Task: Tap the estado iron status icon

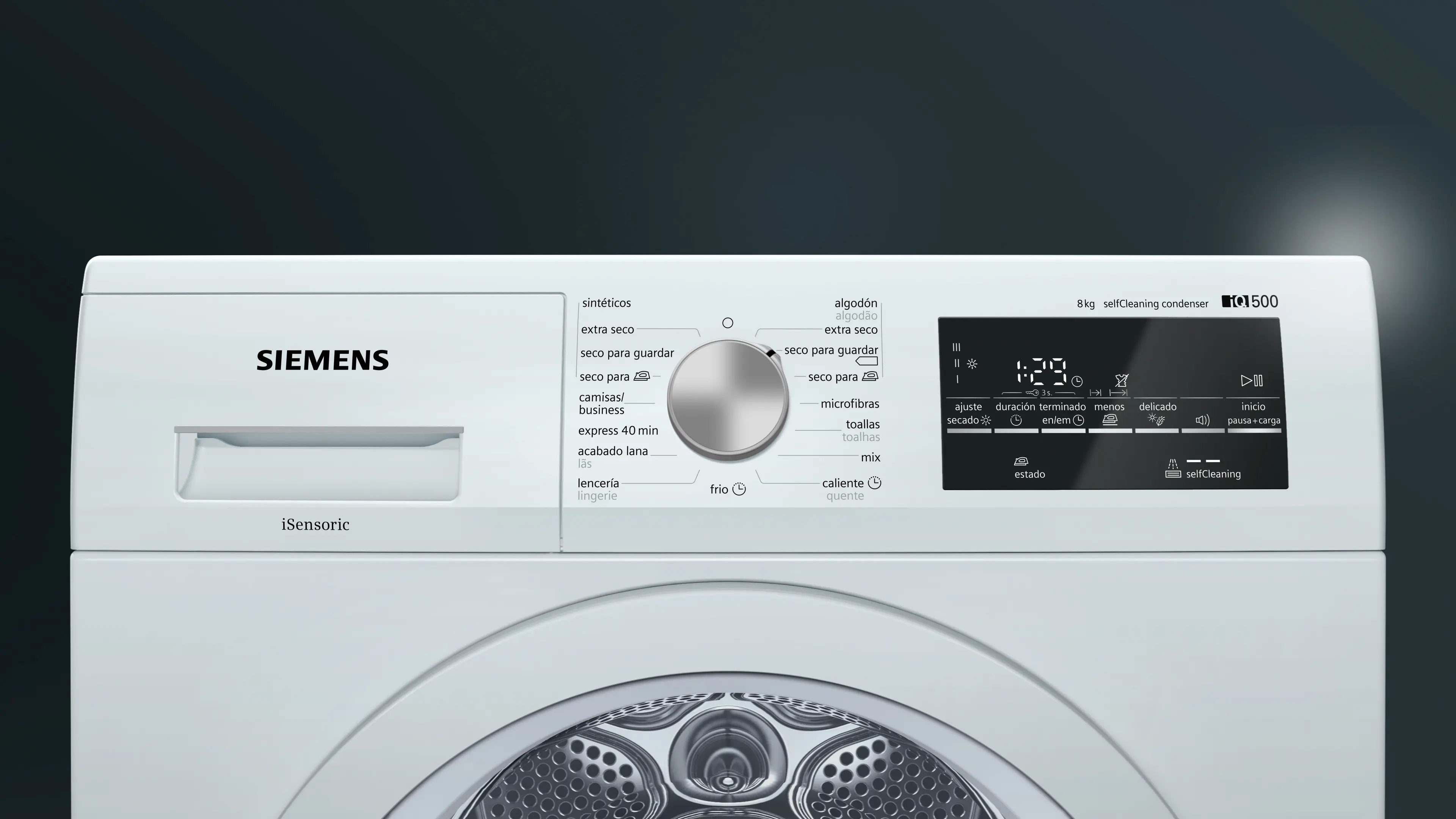Action: coord(1021,461)
